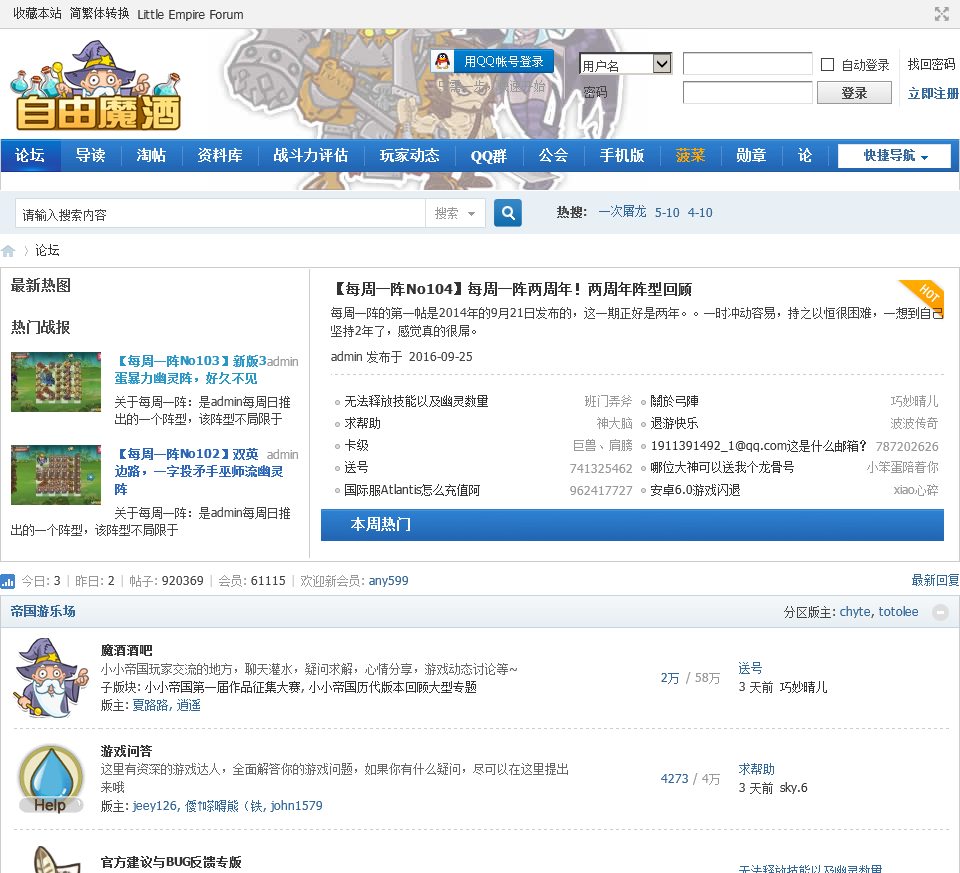Open the 每周一阵No103 post title

pyautogui.click(x=190, y=370)
